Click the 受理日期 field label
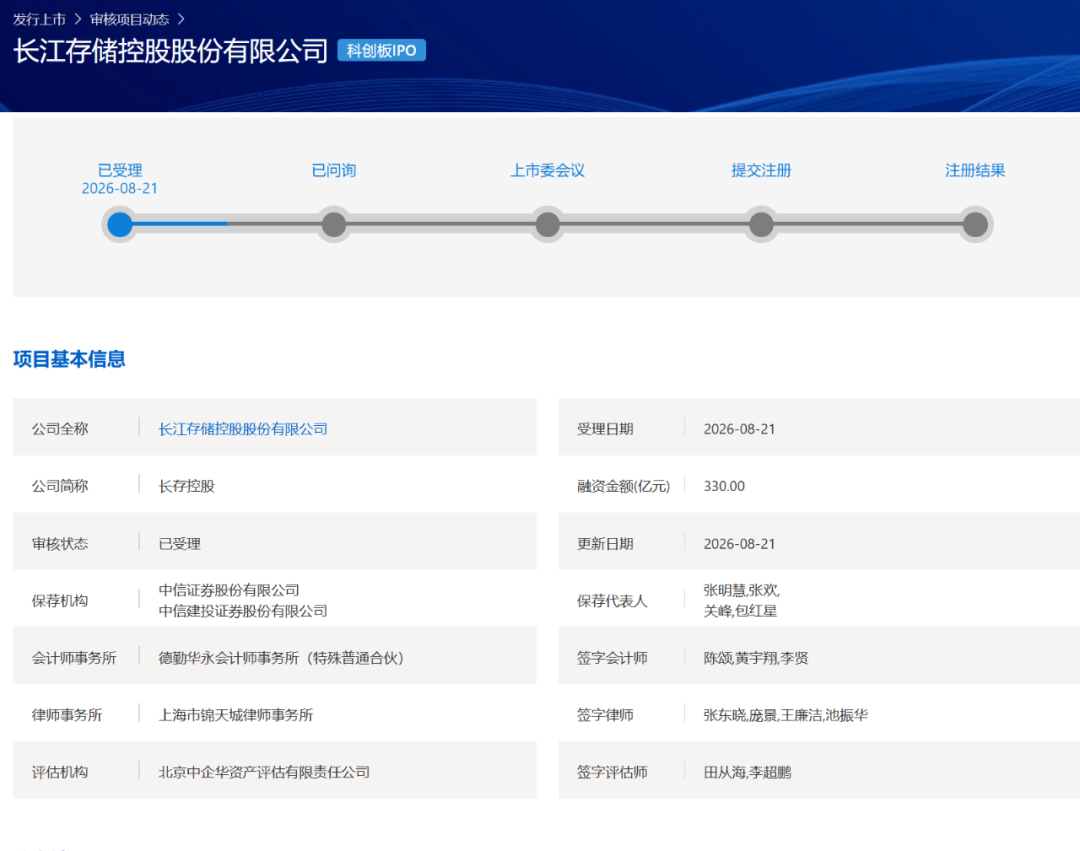Screen dimensions: 1080x851 pyautogui.click(x=605, y=429)
